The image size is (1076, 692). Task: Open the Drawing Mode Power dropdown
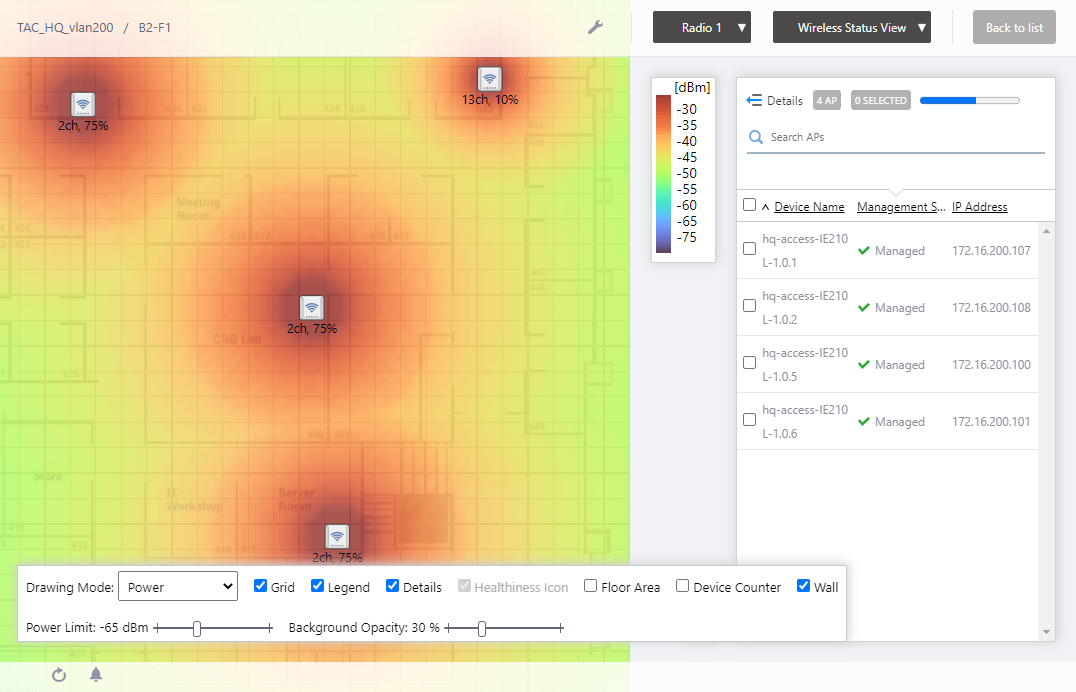(178, 587)
